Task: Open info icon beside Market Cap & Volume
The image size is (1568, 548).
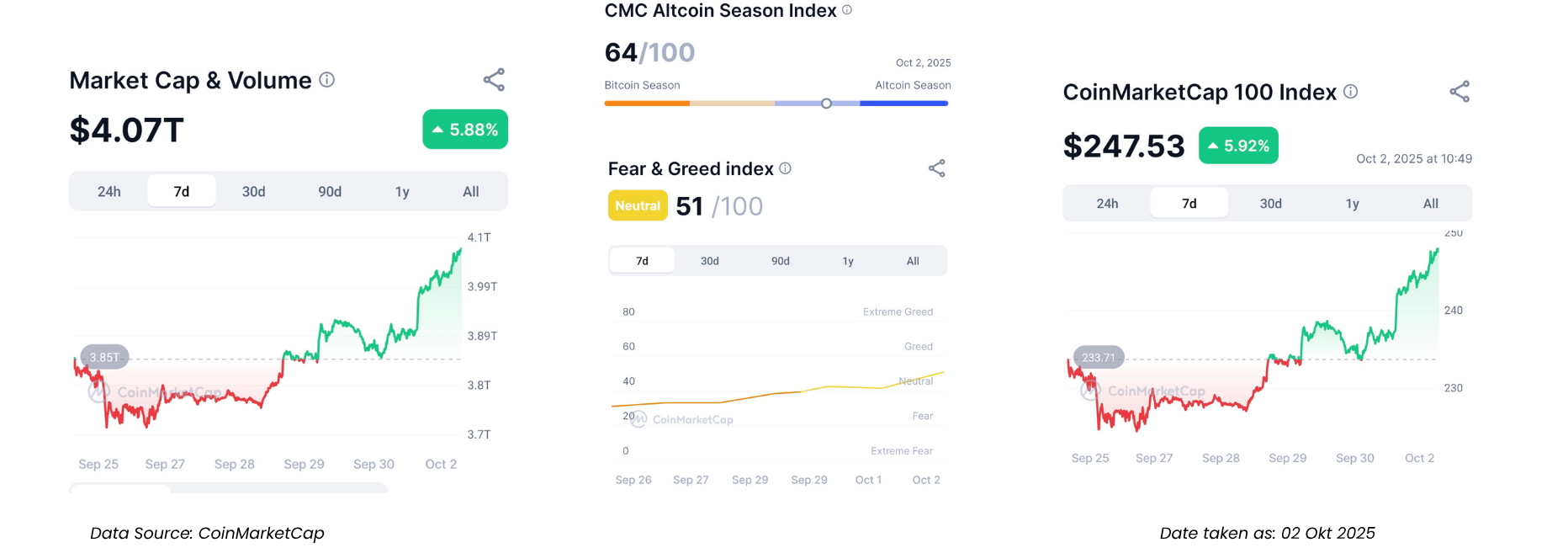Action: pyautogui.click(x=327, y=80)
